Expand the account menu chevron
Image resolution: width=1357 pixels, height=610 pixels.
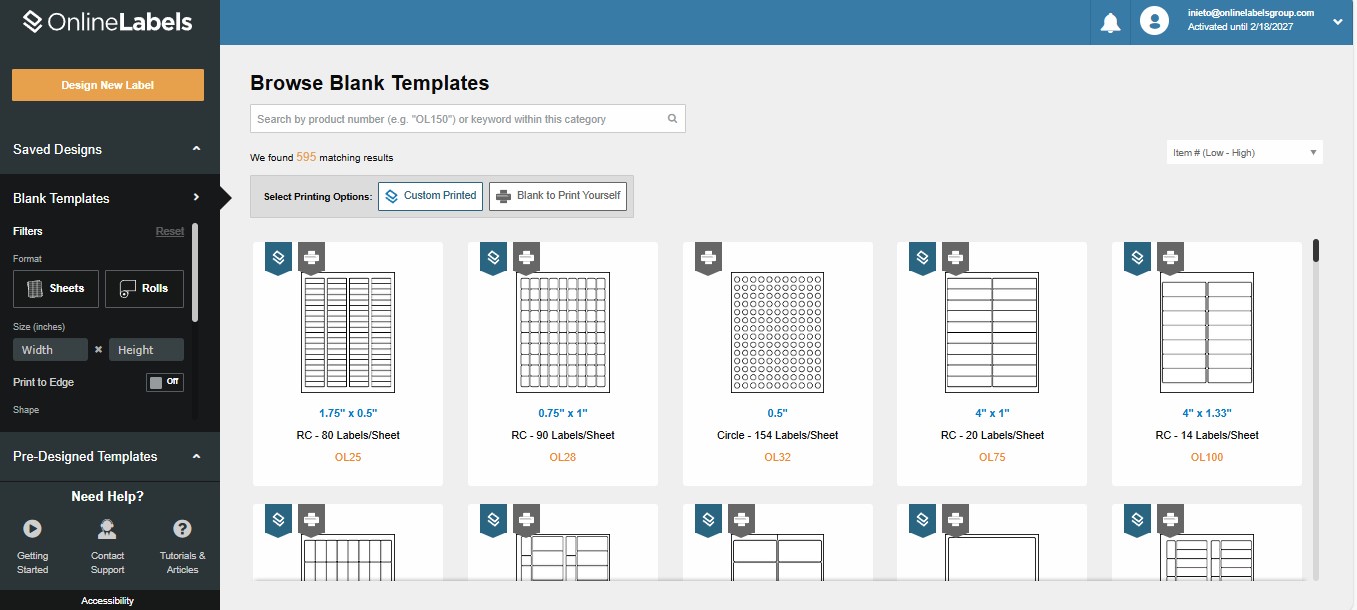click(x=1338, y=21)
